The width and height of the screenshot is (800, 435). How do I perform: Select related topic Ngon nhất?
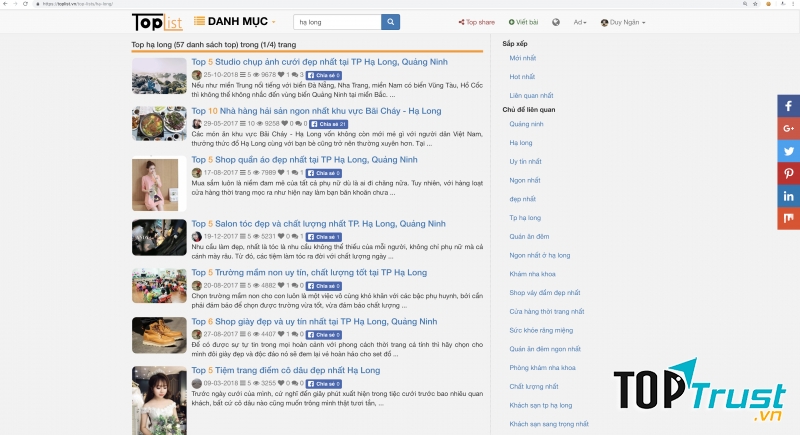pos(524,181)
